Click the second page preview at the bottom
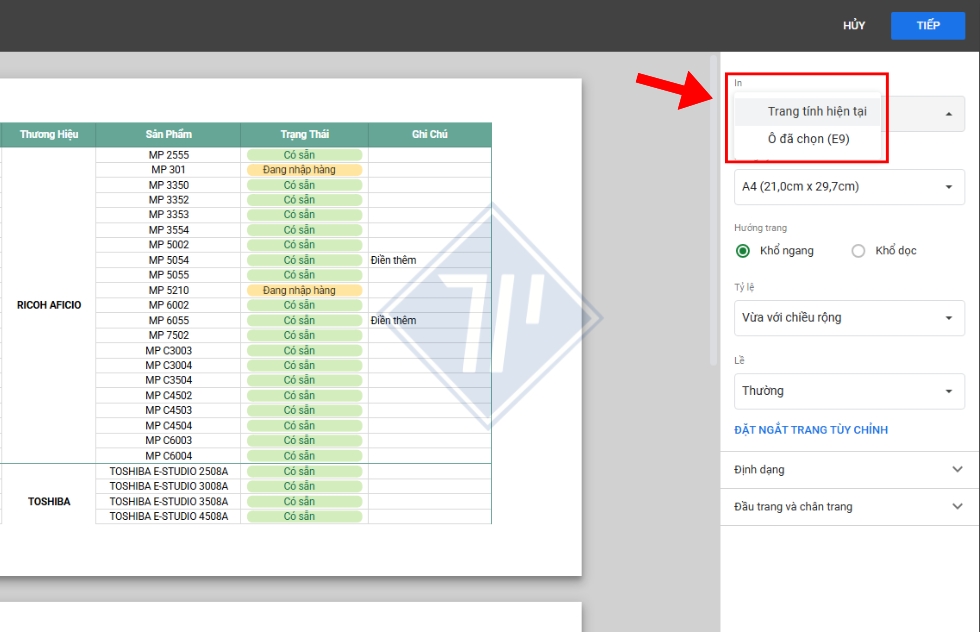Viewport: 980px width, 632px height. (290, 618)
